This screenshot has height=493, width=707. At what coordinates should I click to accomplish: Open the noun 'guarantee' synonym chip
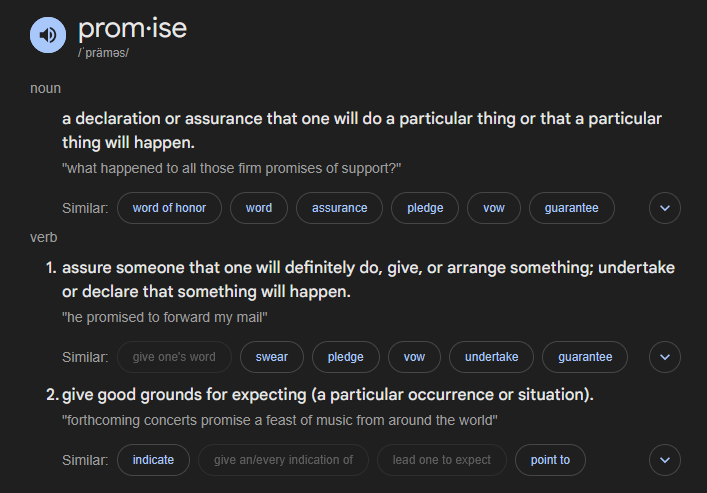(x=572, y=208)
